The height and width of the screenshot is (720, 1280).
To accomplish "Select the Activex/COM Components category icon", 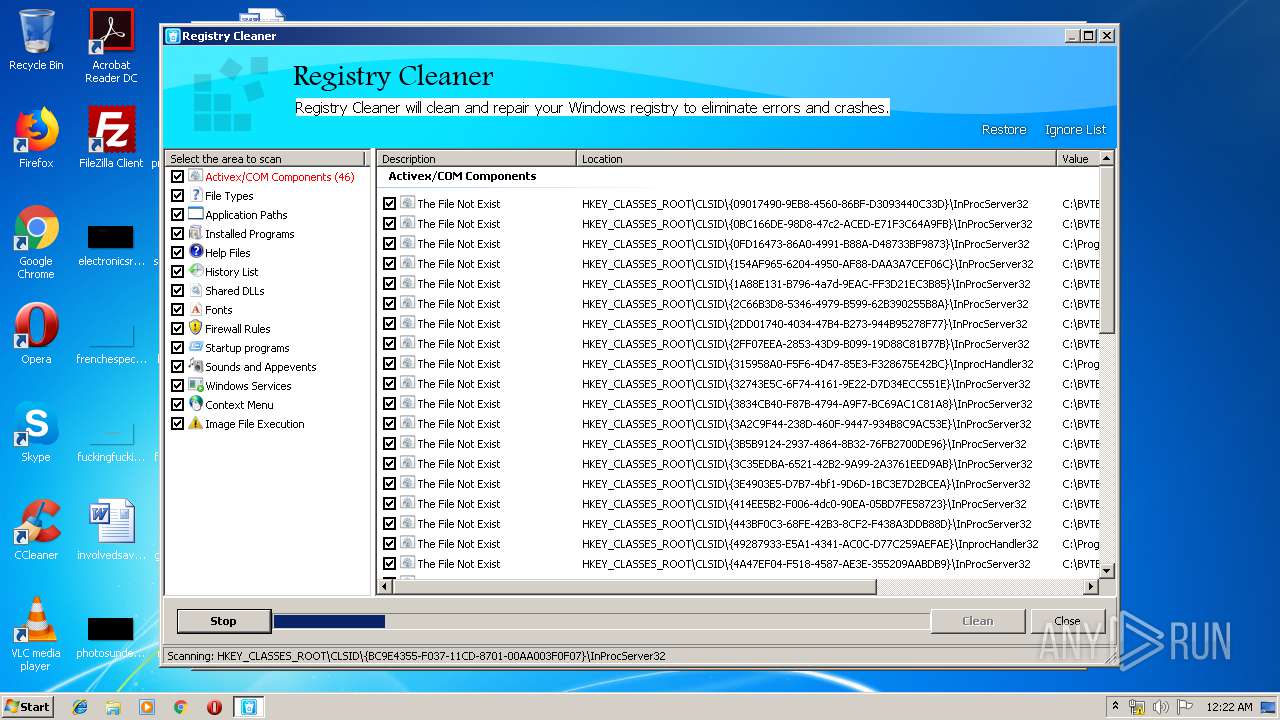I will coord(196,176).
